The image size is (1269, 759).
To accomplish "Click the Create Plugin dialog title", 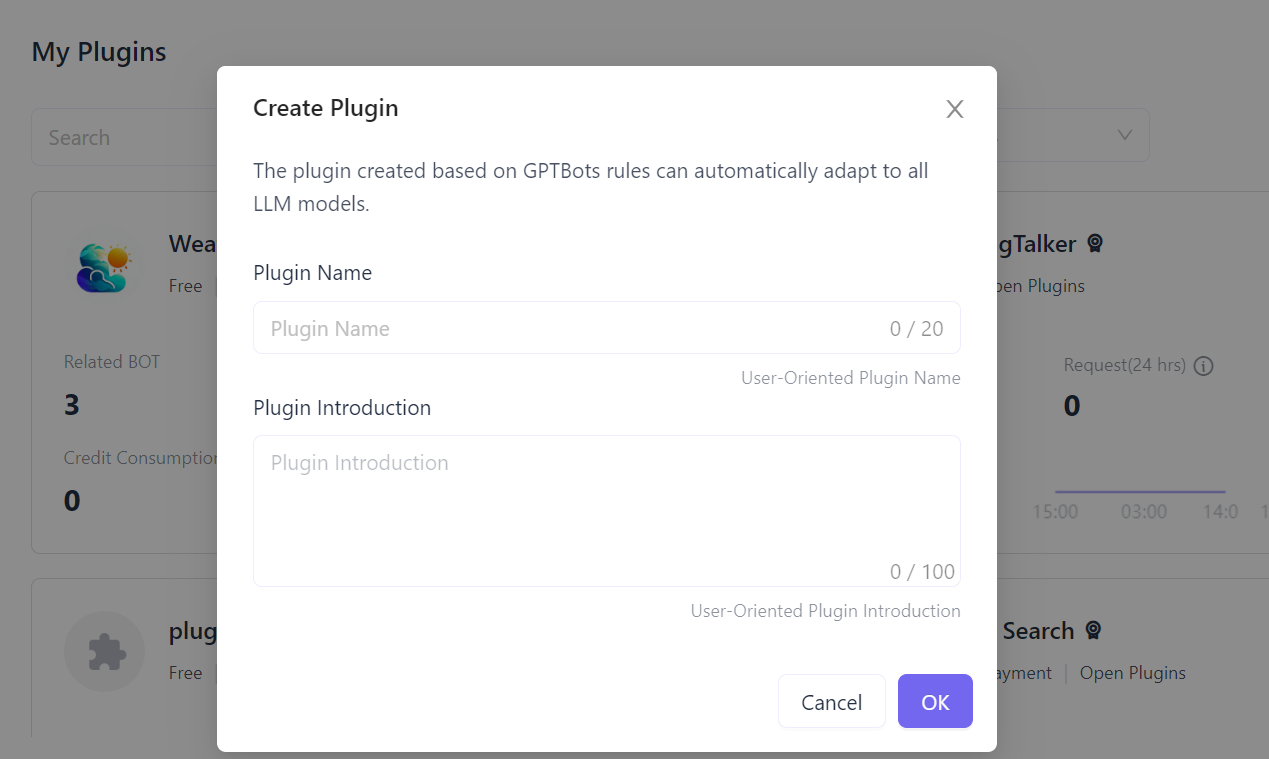I will pos(326,108).
